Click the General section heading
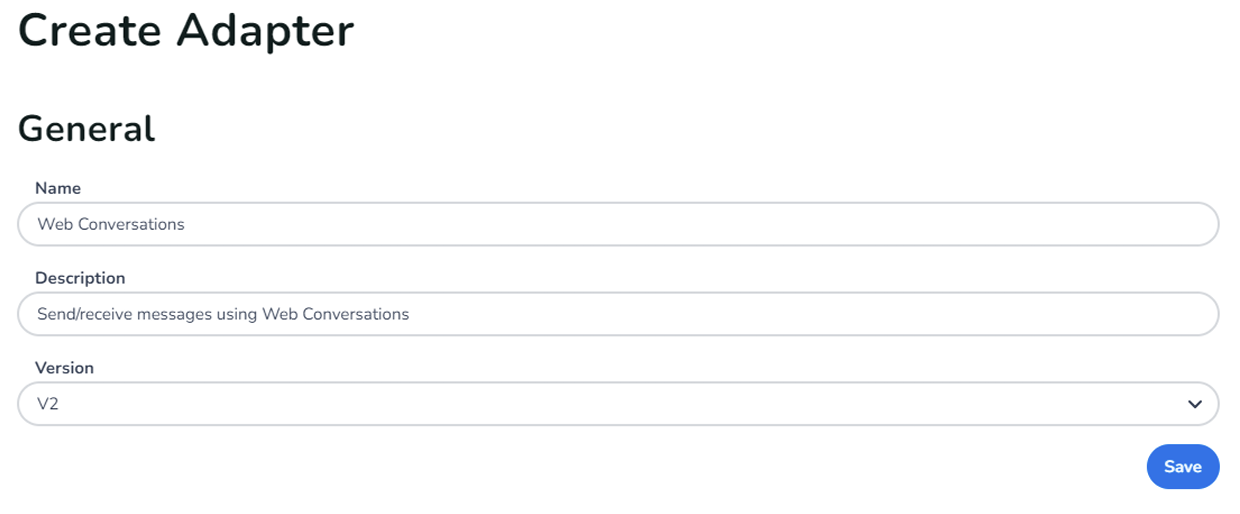 click(87, 129)
